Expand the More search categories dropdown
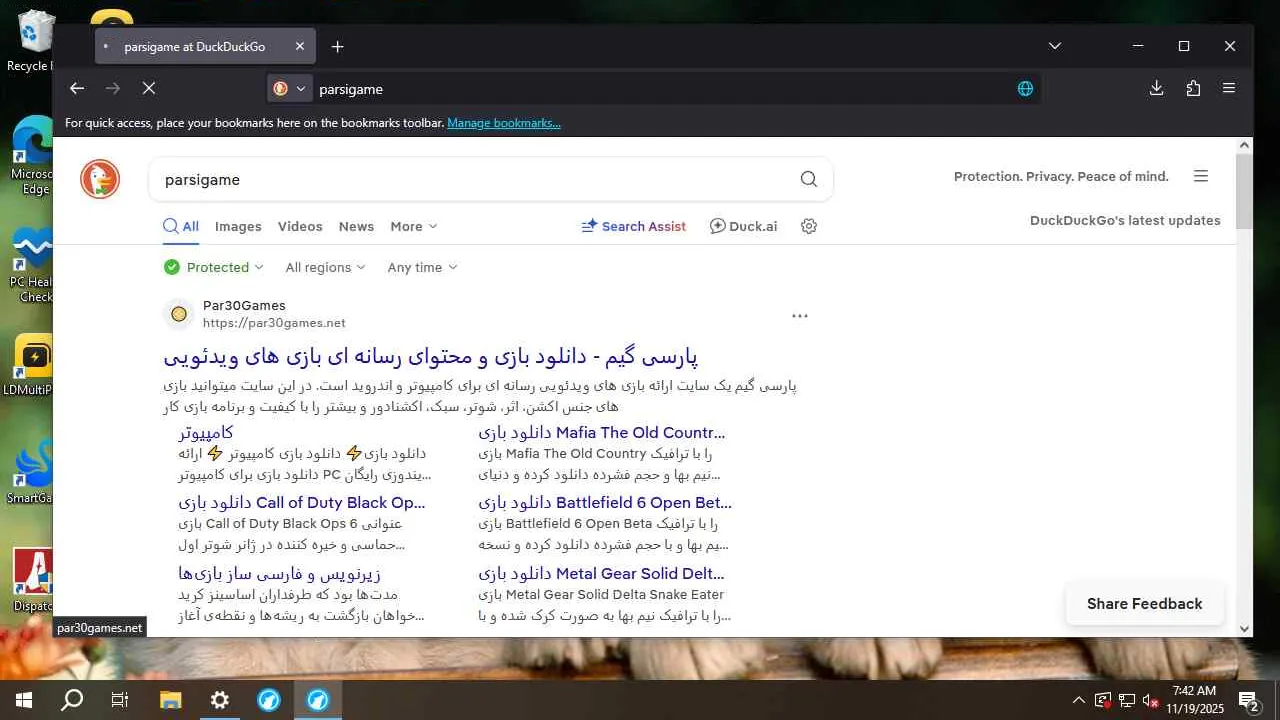The height and width of the screenshot is (720, 1280). [x=414, y=226]
